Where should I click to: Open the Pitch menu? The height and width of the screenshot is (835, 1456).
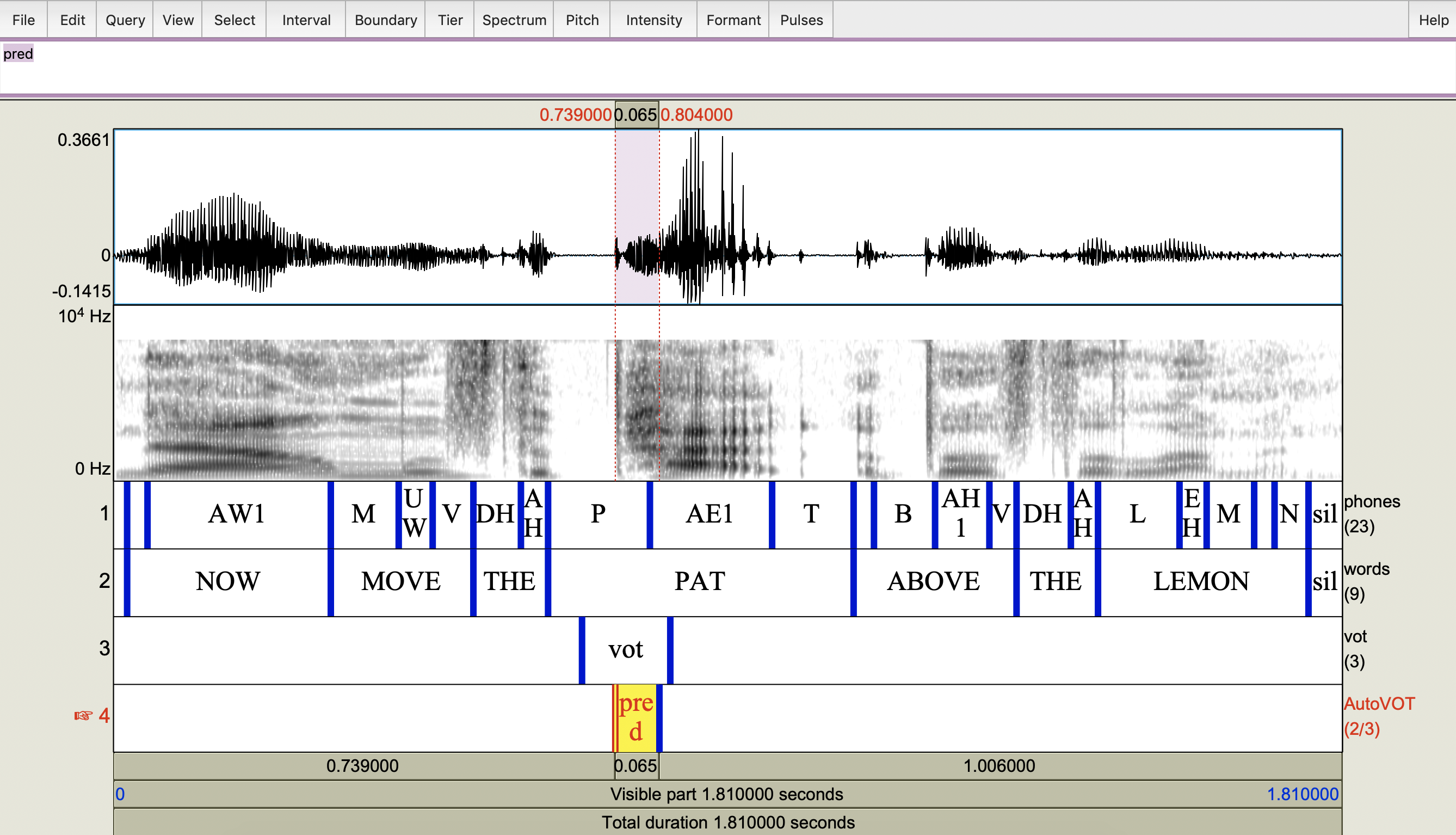click(582, 20)
